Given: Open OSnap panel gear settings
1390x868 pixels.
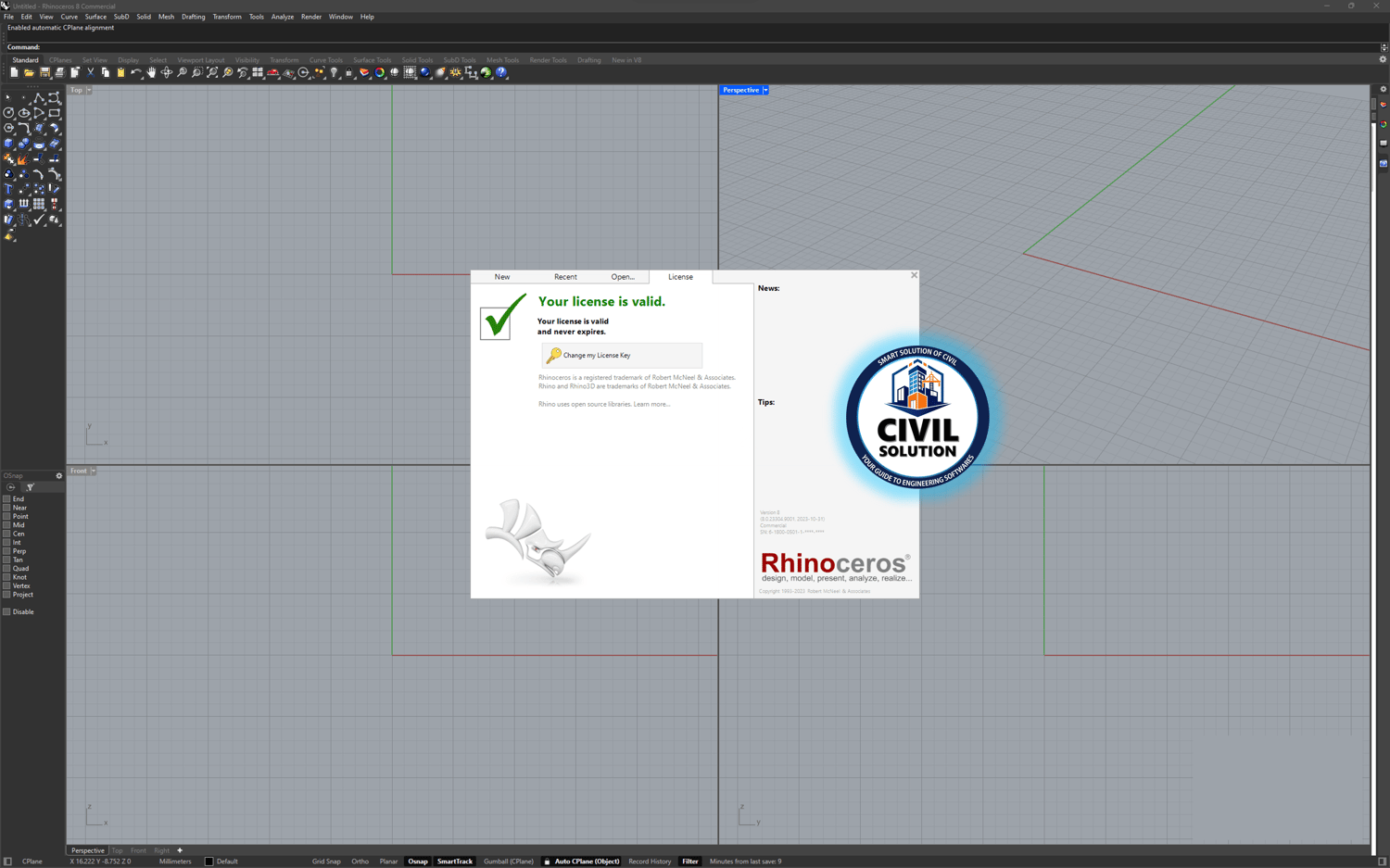Looking at the screenshot, I should coord(59,476).
